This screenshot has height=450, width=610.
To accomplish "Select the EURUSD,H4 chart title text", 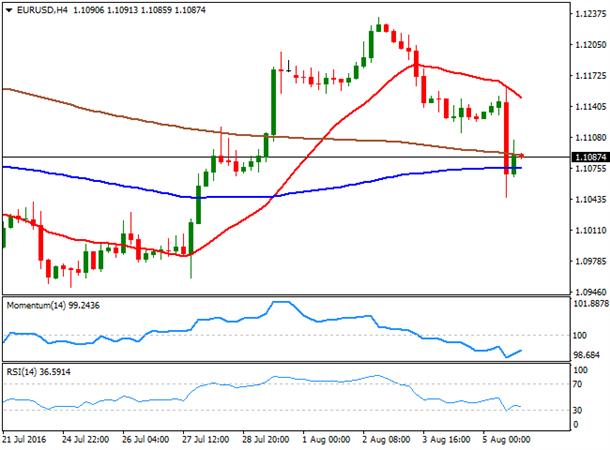I will 42,10.
